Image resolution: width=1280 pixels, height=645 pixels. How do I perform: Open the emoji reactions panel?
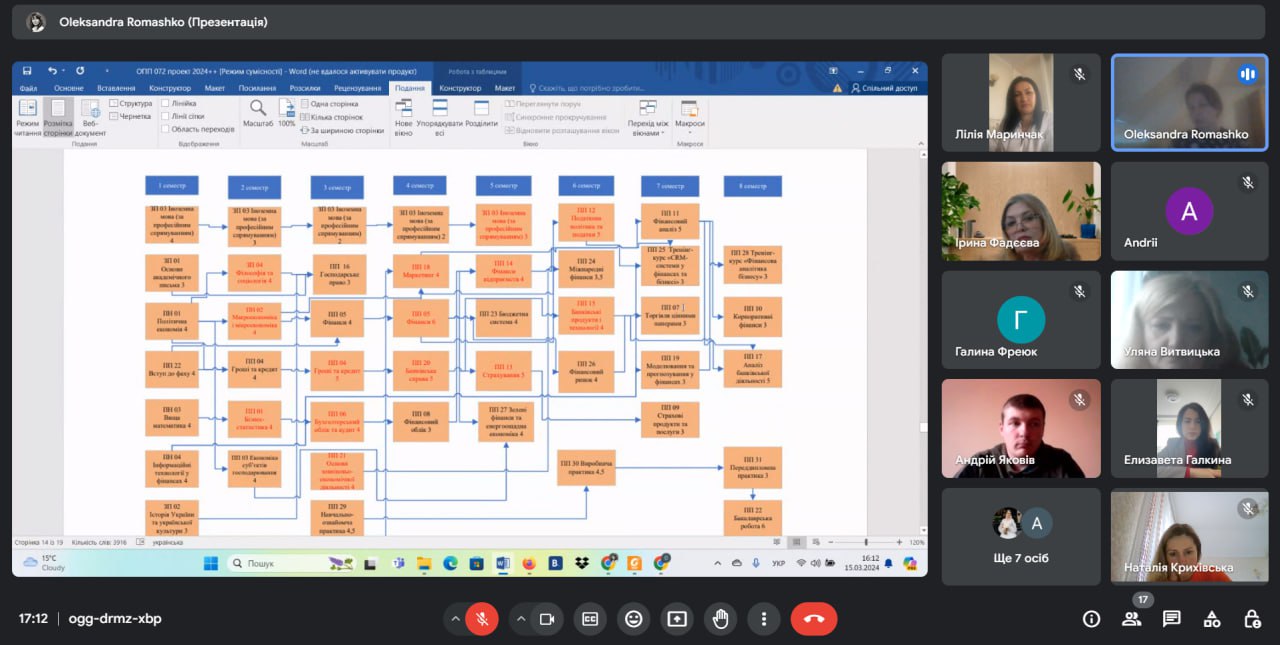click(x=633, y=619)
